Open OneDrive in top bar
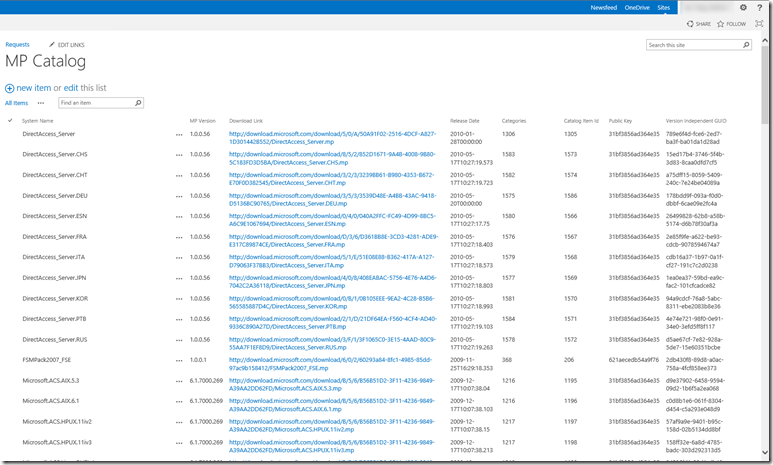 click(x=637, y=7)
